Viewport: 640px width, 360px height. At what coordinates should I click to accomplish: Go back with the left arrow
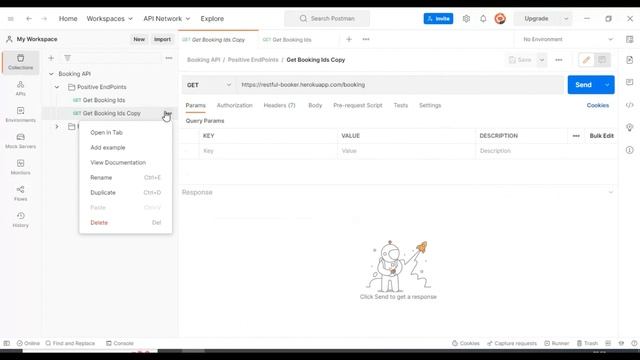coord(29,19)
